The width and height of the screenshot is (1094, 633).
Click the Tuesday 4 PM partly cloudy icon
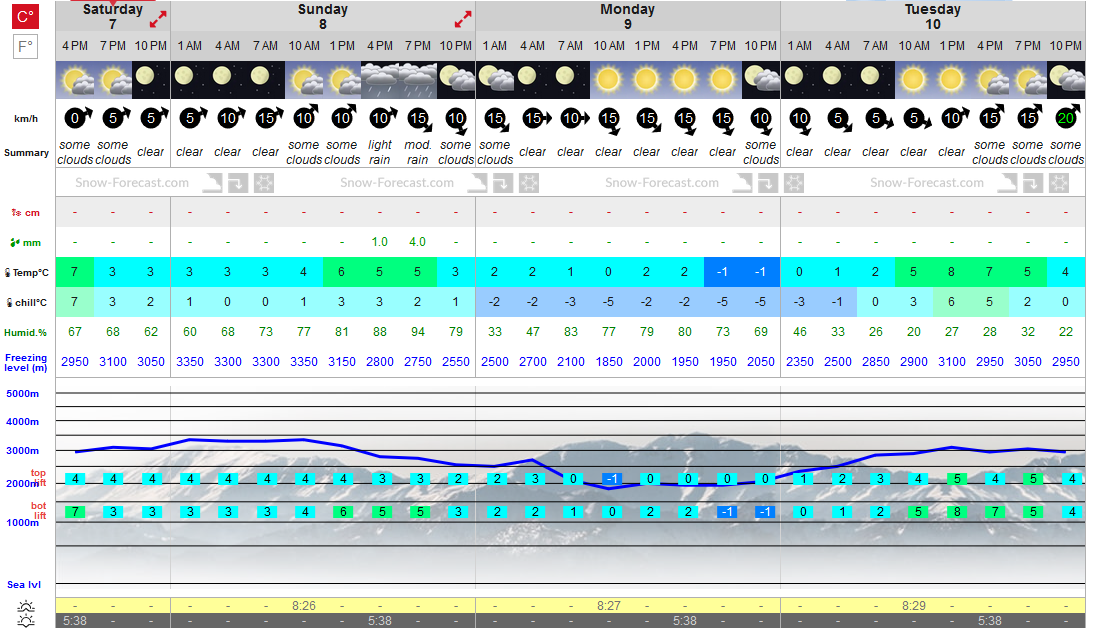point(990,80)
